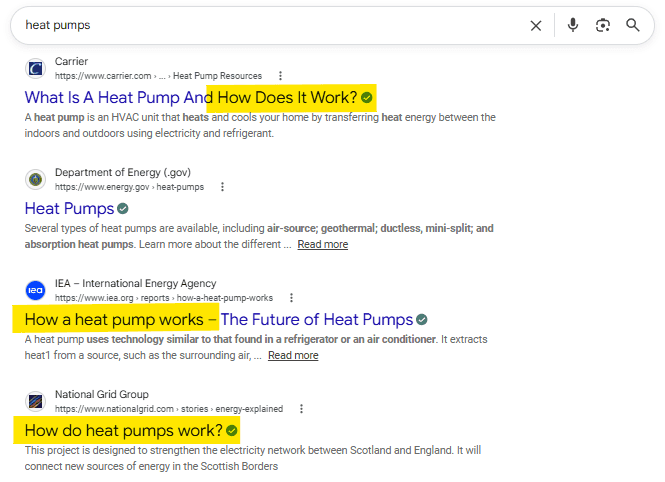Screen dimensions: 665x482
Task: Open the 'Heat Pumps' energy.gov result title
Action: click(70, 209)
